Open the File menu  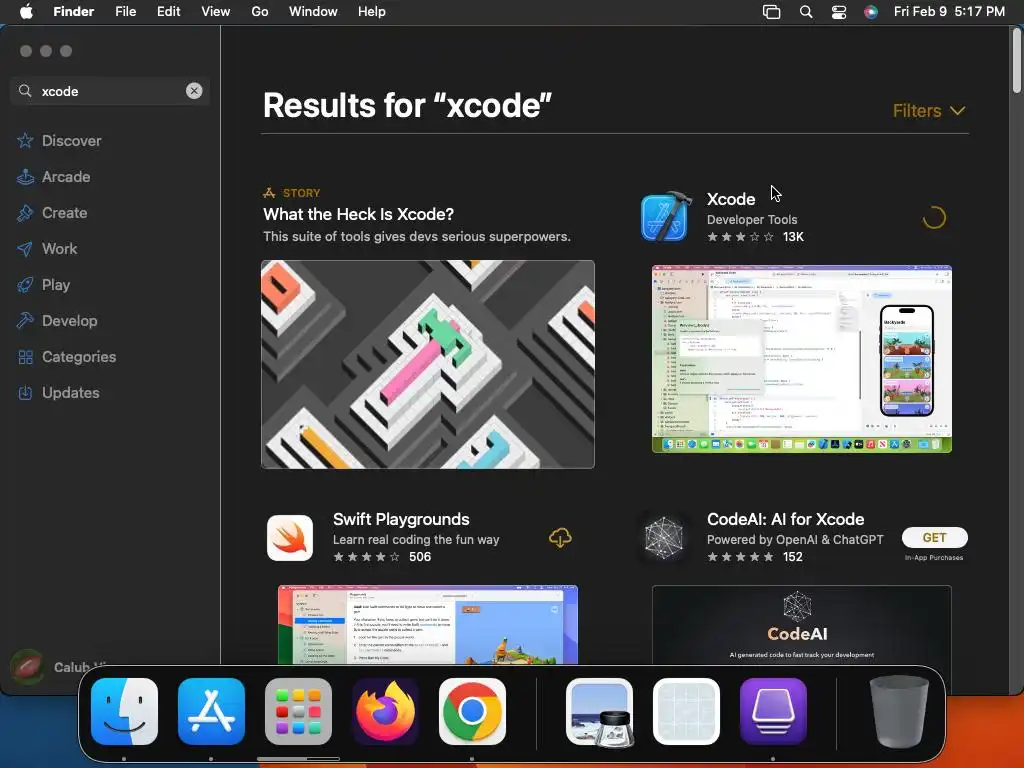(x=125, y=12)
